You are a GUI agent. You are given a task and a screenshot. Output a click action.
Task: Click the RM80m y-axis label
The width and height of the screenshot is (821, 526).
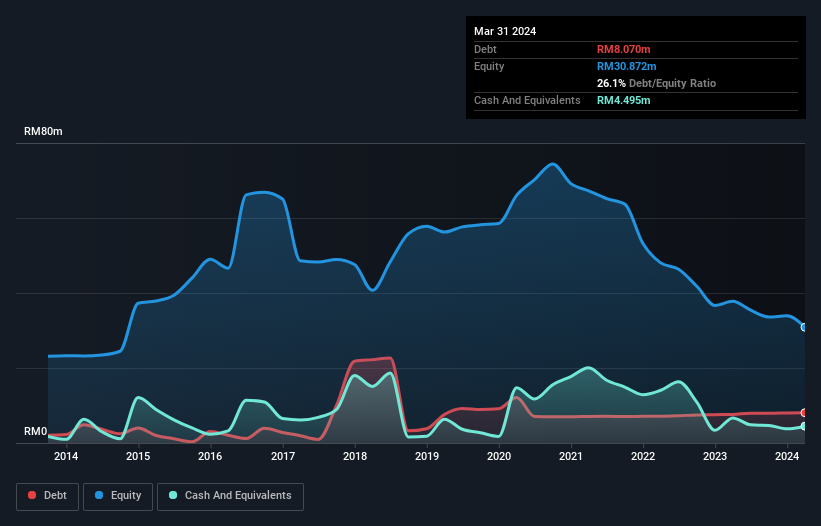click(x=43, y=131)
